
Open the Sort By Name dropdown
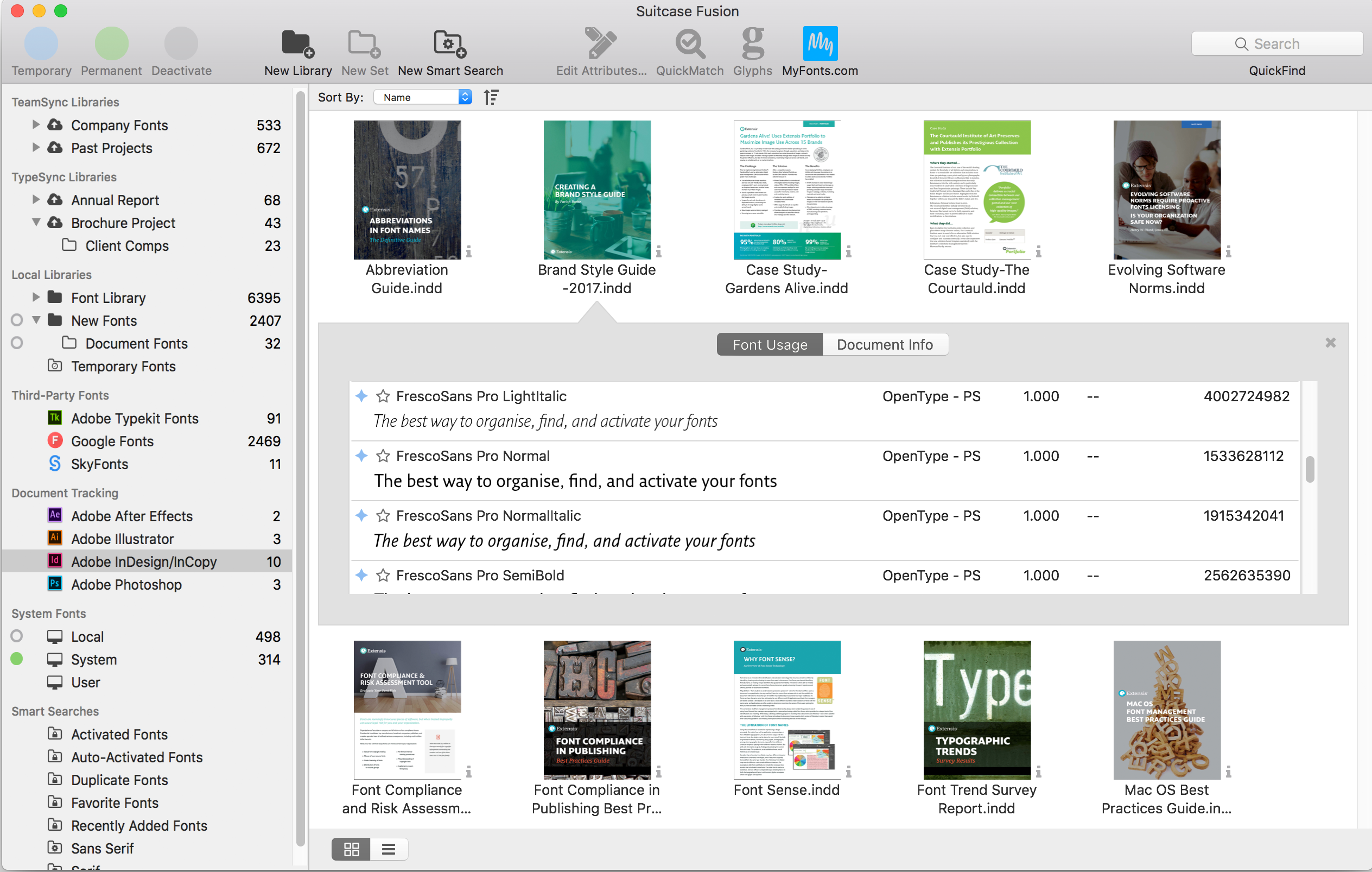(x=423, y=97)
